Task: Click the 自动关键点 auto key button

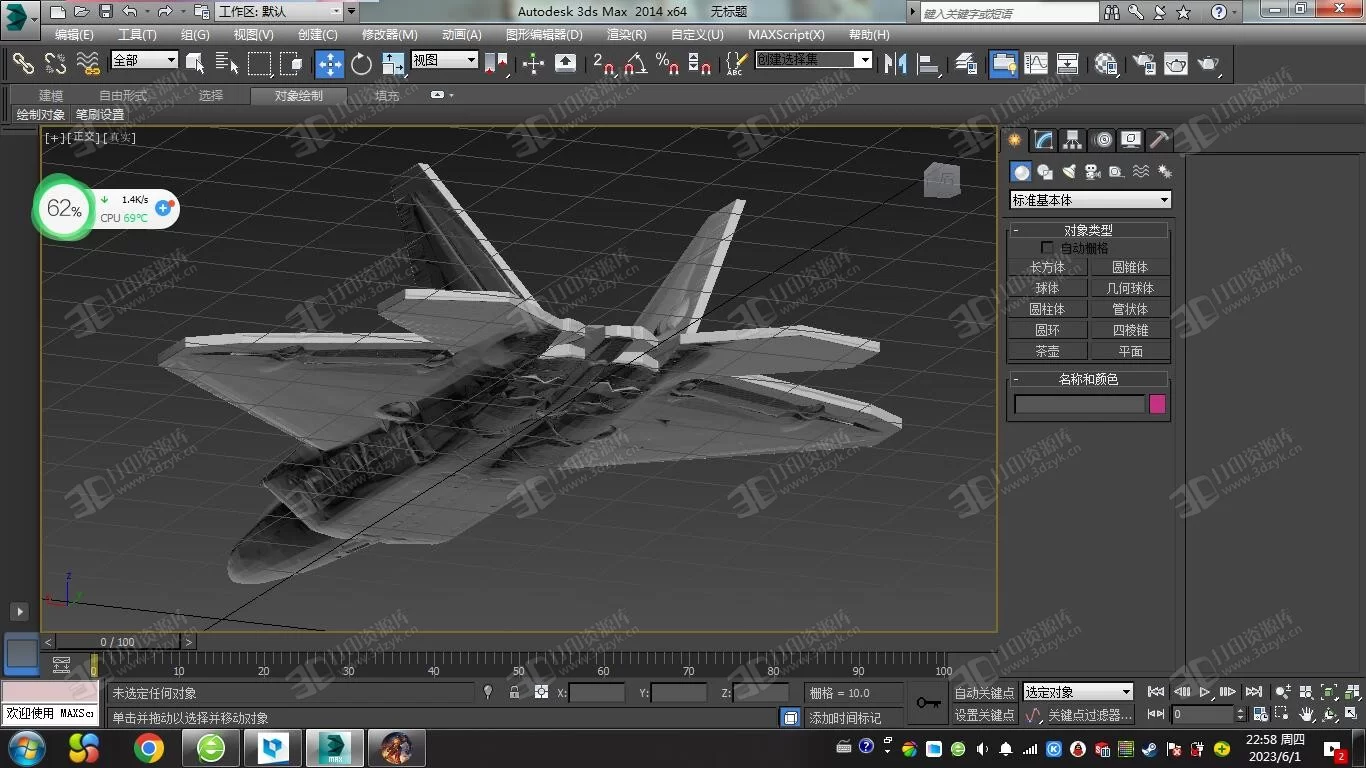Action: point(984,693)
